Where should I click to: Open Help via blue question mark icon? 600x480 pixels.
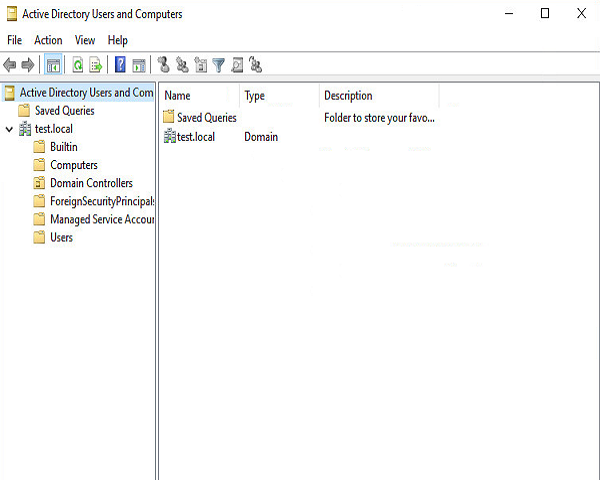[x=120, y=65]
